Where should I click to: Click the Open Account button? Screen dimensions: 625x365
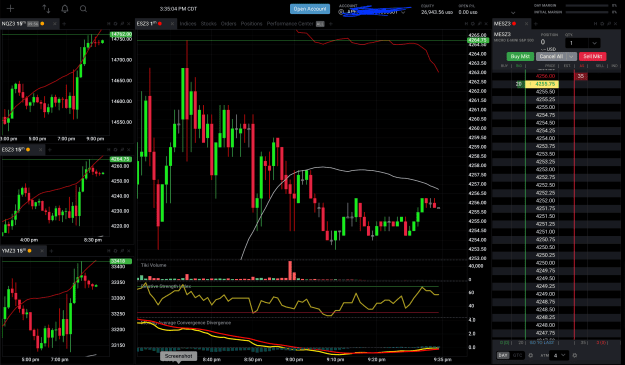pyautogui.click(x=310, y=9)
